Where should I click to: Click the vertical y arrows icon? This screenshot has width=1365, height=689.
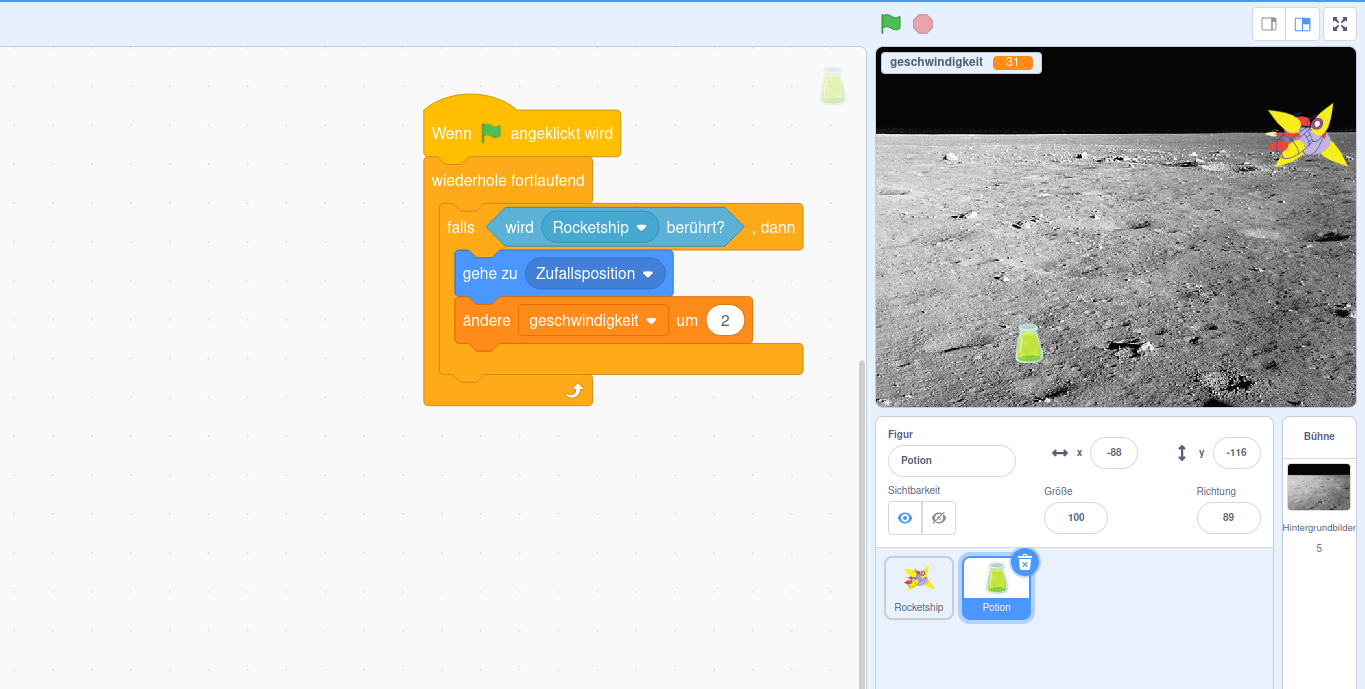pos(1182,453)
